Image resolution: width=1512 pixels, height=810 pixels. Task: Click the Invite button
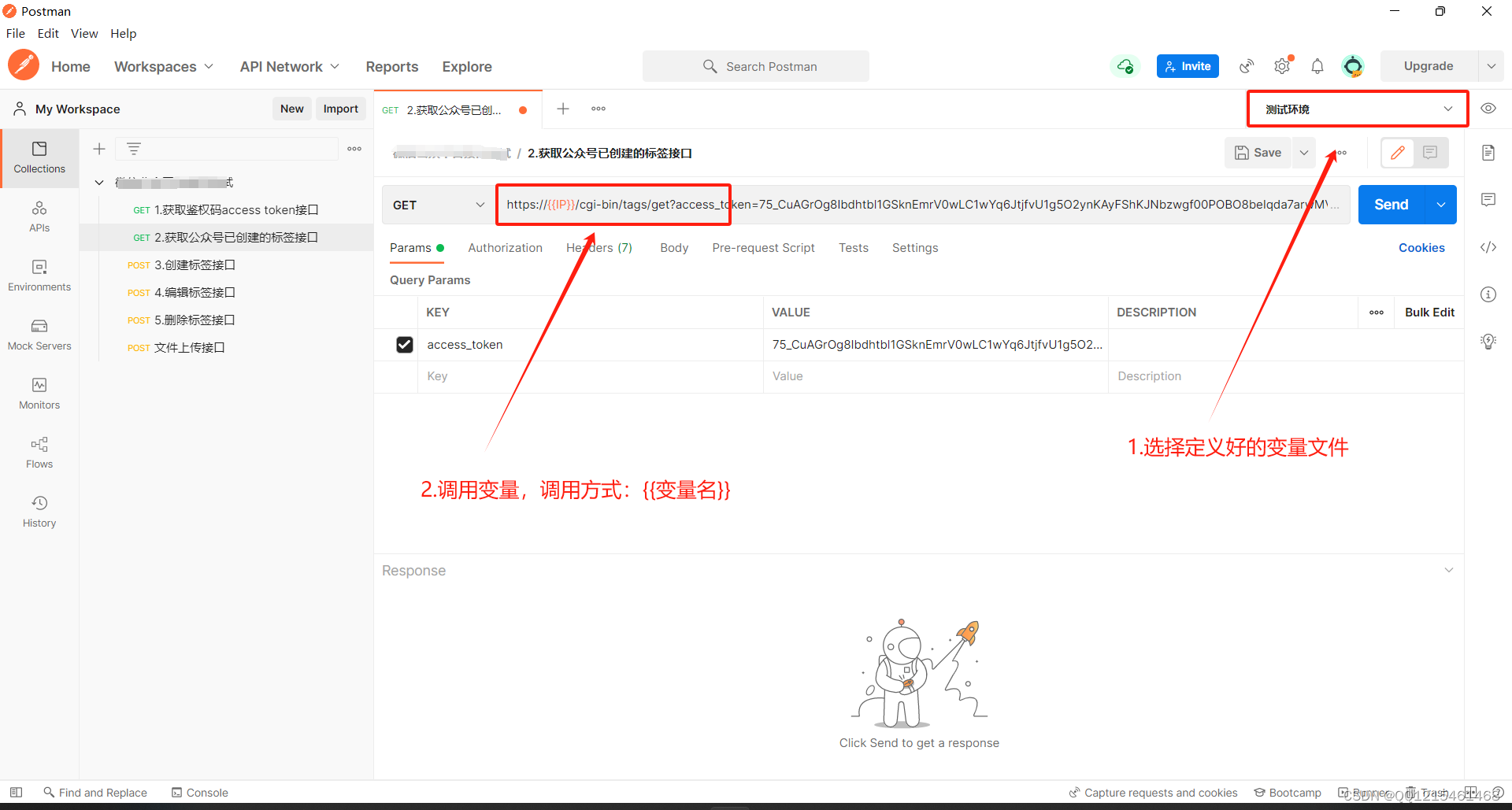1188,66
